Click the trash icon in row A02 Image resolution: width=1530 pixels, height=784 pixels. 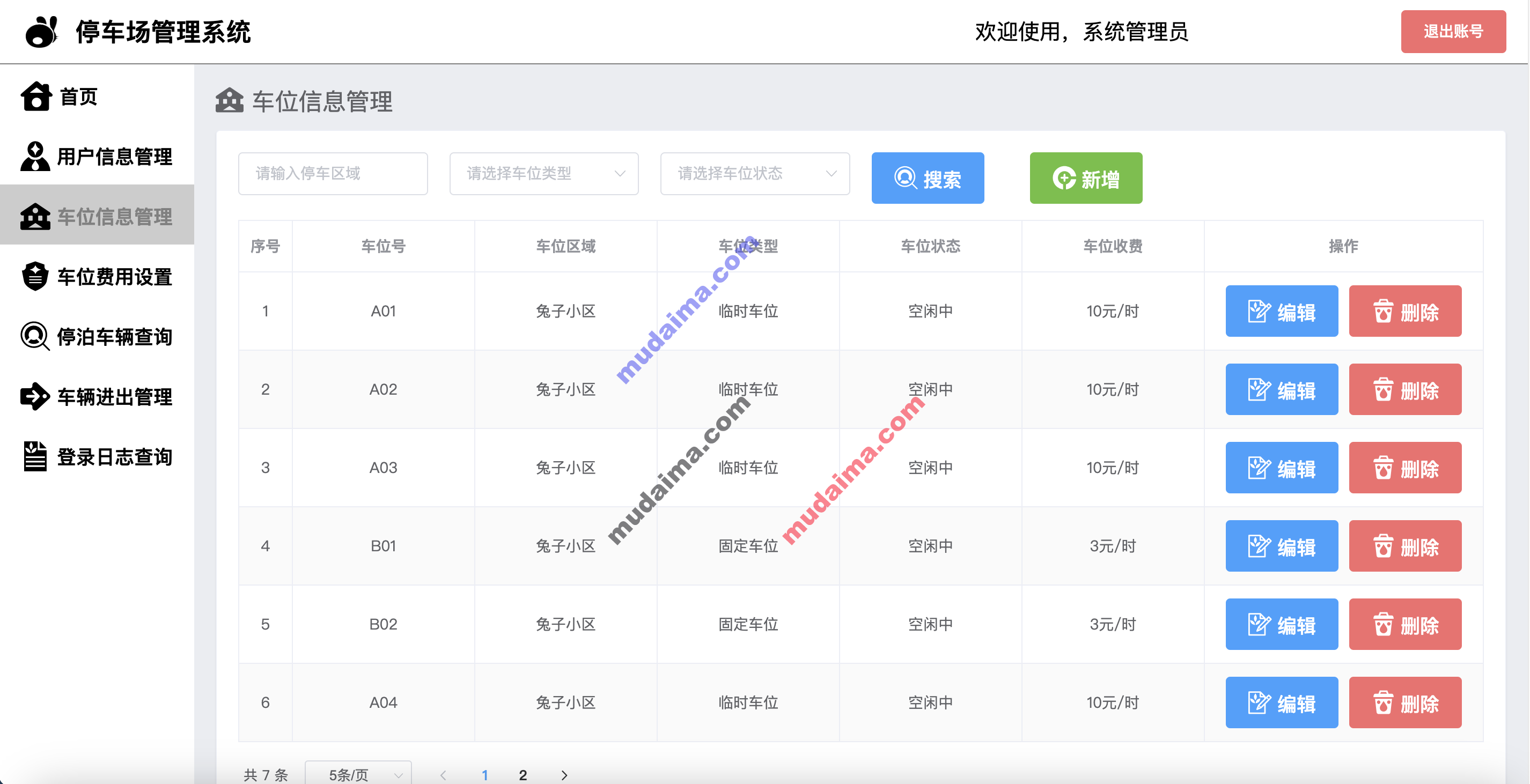pyautogui.click(x=1384, y=389)
